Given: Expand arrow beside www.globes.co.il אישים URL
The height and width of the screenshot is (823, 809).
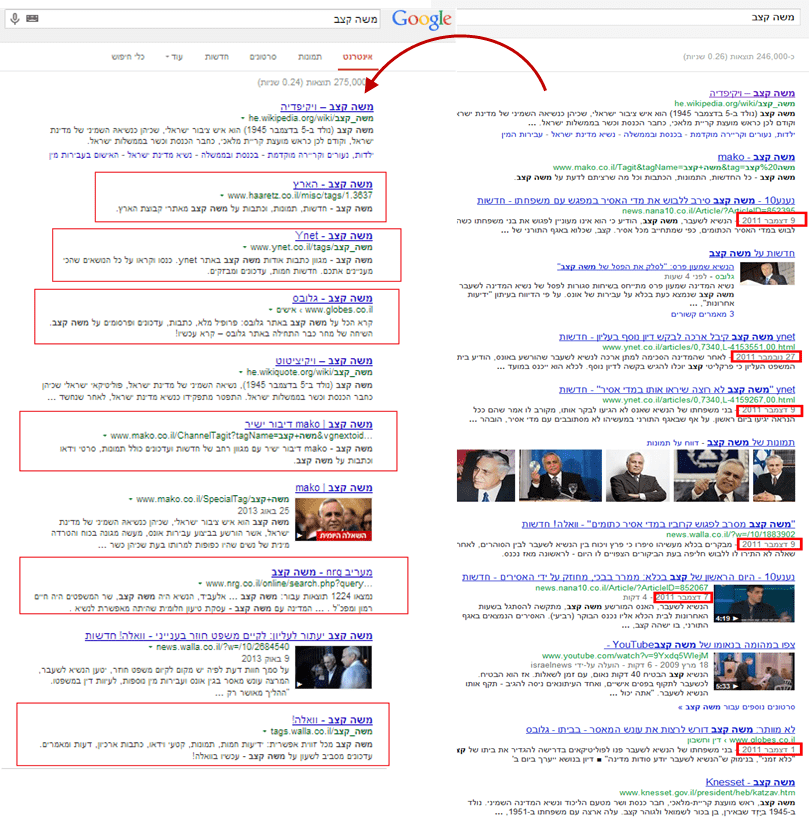Looking at the screenshot, I should (271, 310).
